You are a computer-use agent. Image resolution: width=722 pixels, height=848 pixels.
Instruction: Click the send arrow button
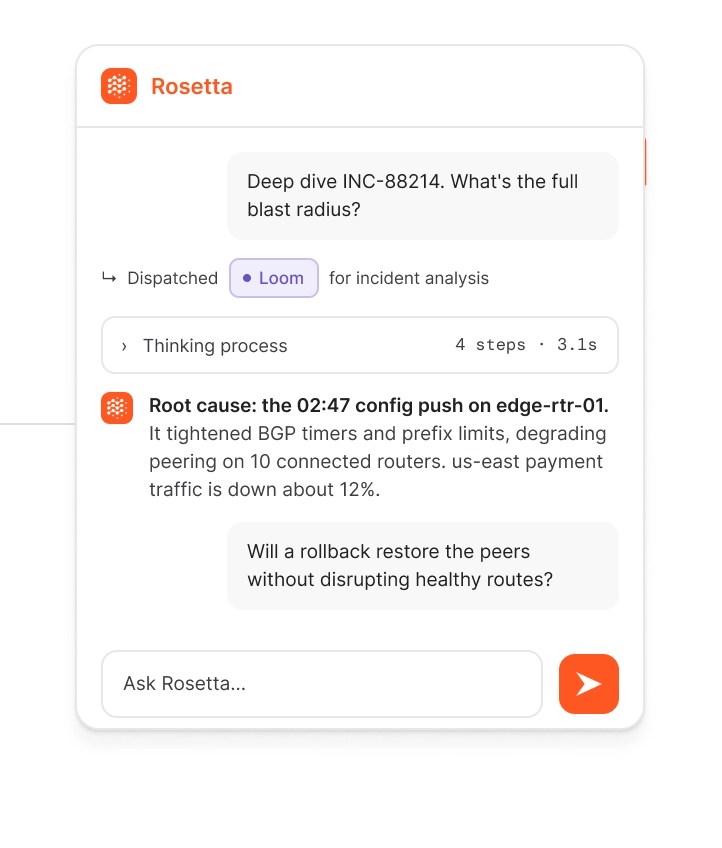(588, 684)
